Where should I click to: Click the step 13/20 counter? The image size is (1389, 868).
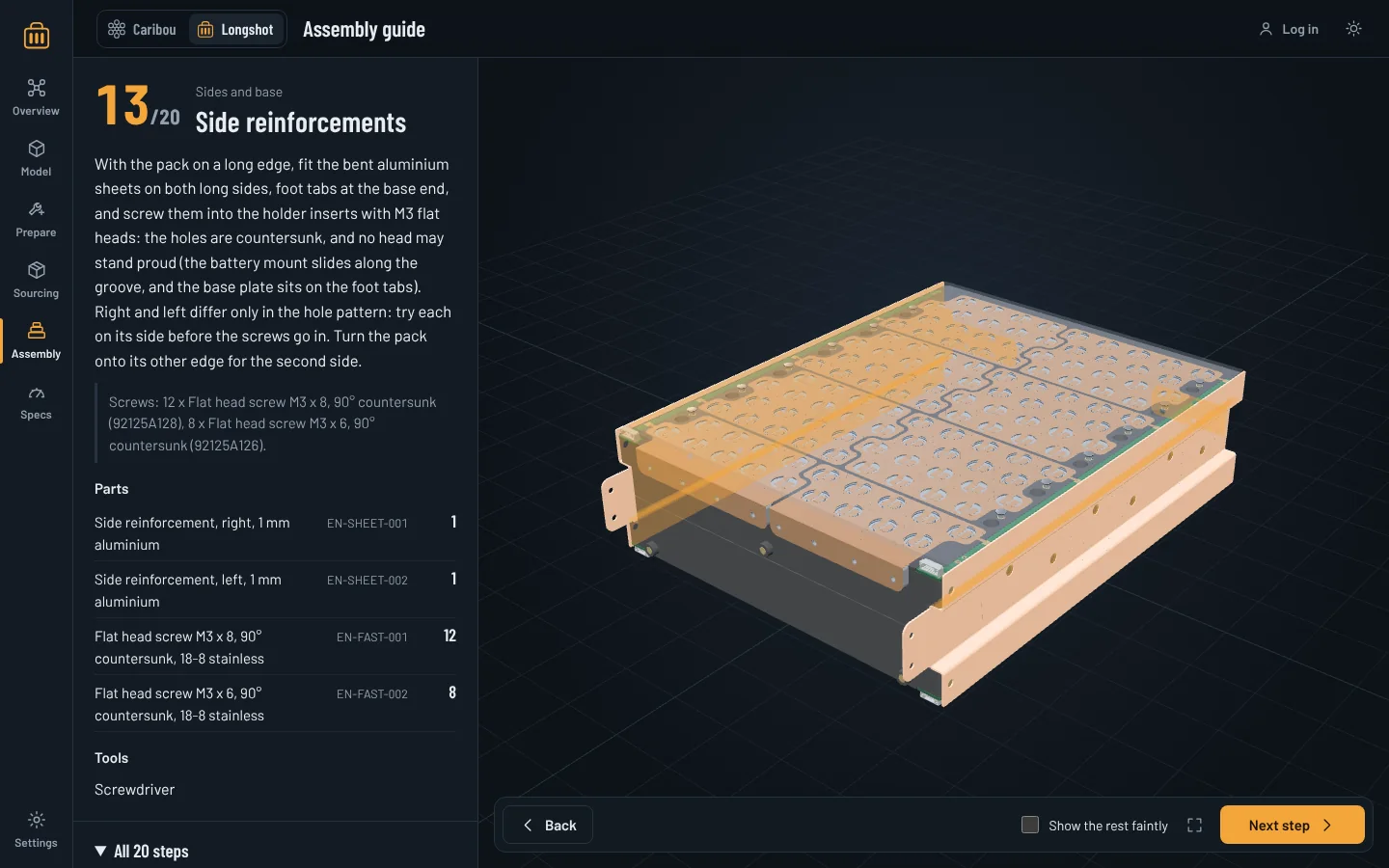[x=138, y=106]
